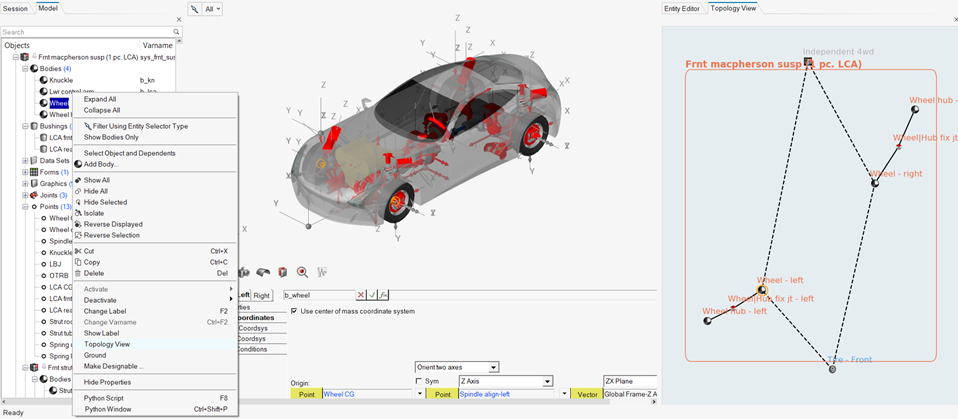Choose Topology View from context menu

(x=107, y=344)
